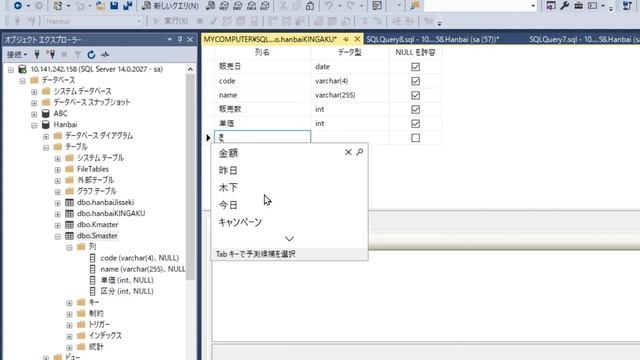Collapse the テーブル folder
This screenshot has height=360, width=640.
46,147
